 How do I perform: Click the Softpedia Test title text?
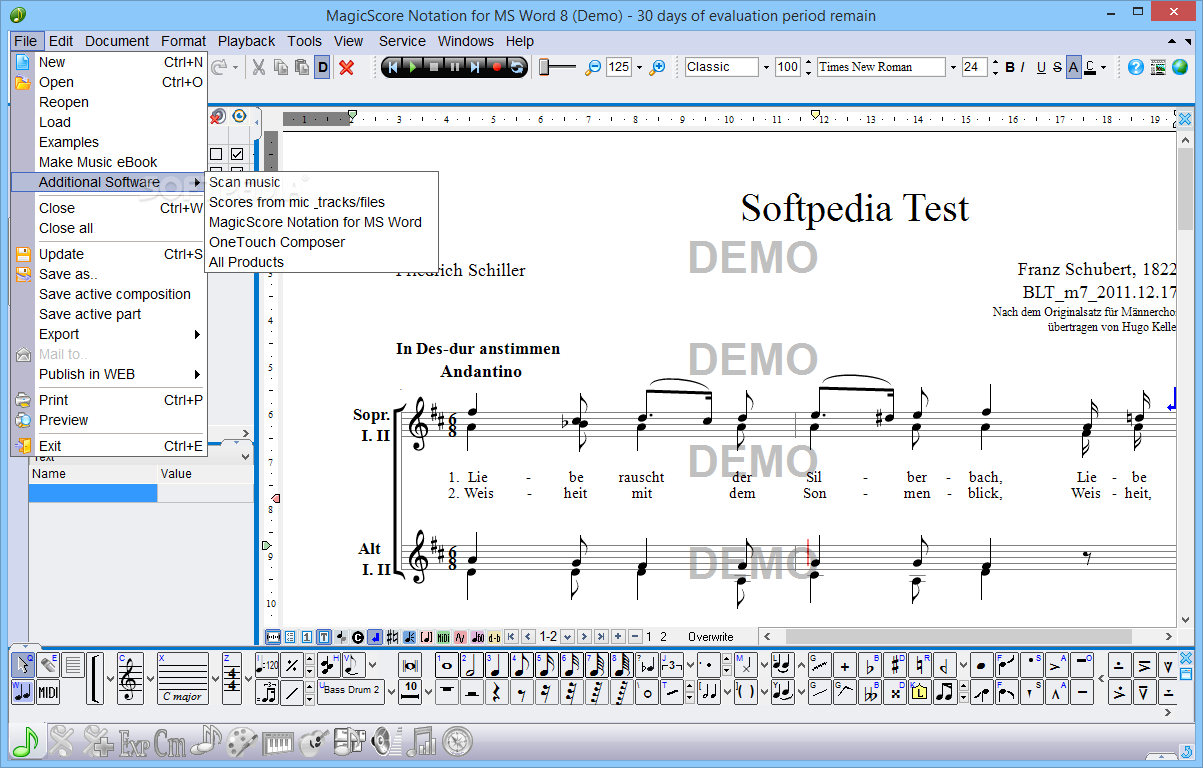(x=855, y=208)
